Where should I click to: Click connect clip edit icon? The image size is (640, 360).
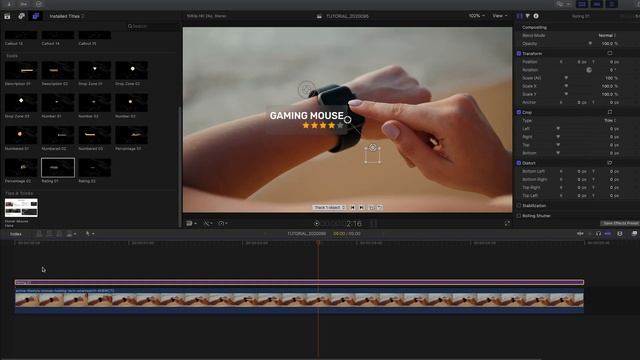pos(39,234)
